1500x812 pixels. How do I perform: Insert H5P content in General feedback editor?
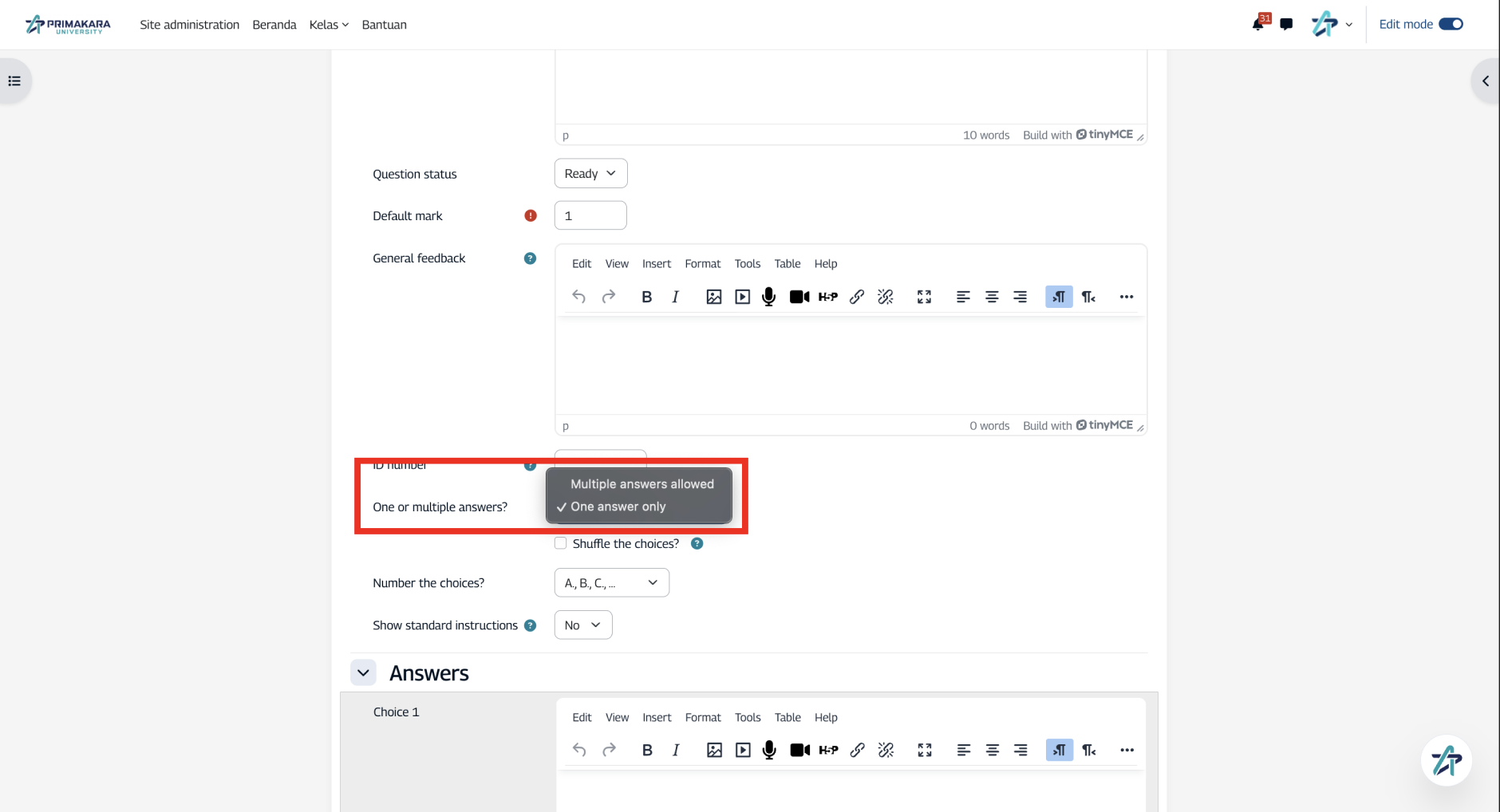coord(828,297)
